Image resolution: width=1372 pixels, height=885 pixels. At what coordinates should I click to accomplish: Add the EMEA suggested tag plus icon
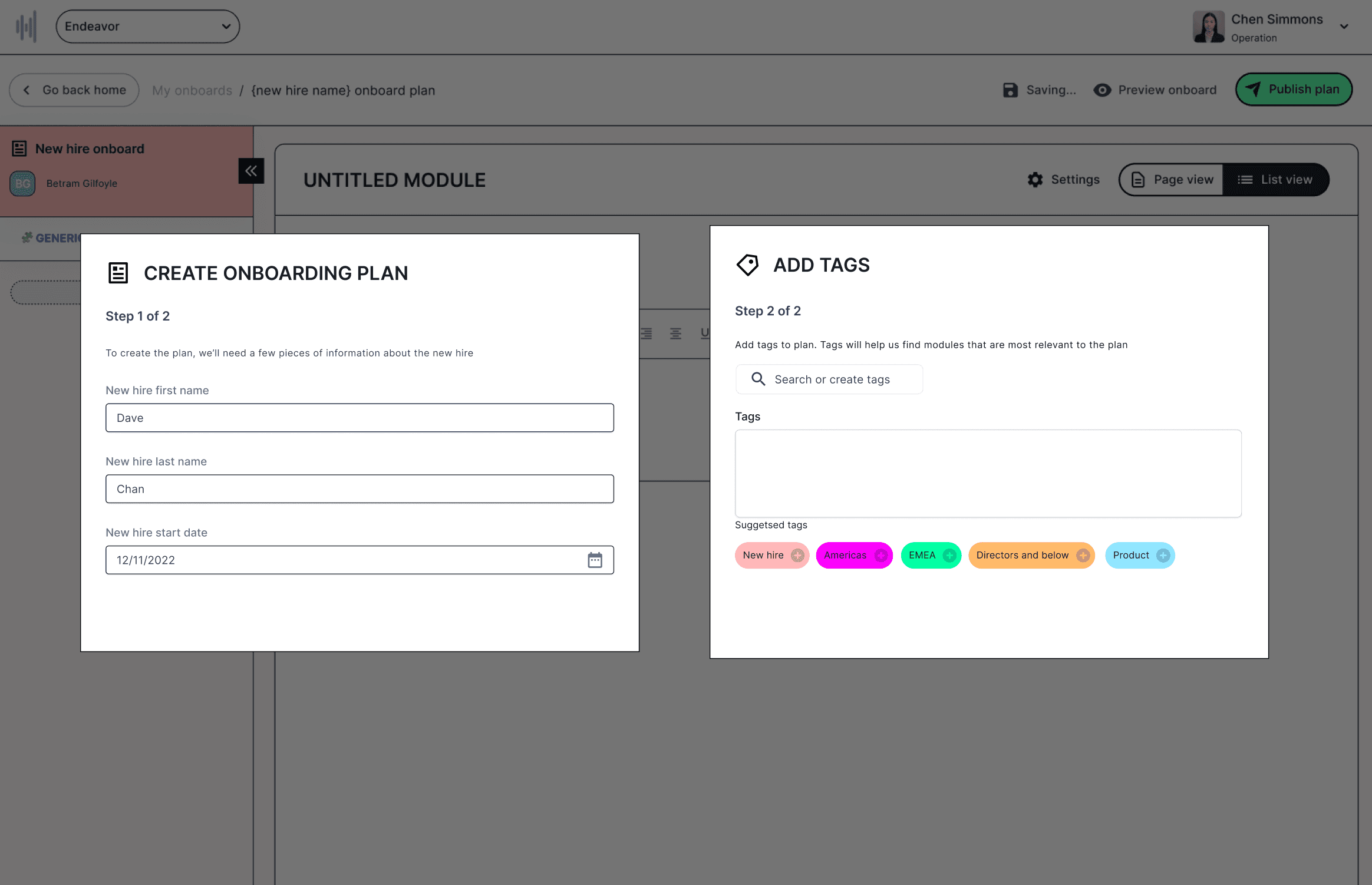(949, 555)
